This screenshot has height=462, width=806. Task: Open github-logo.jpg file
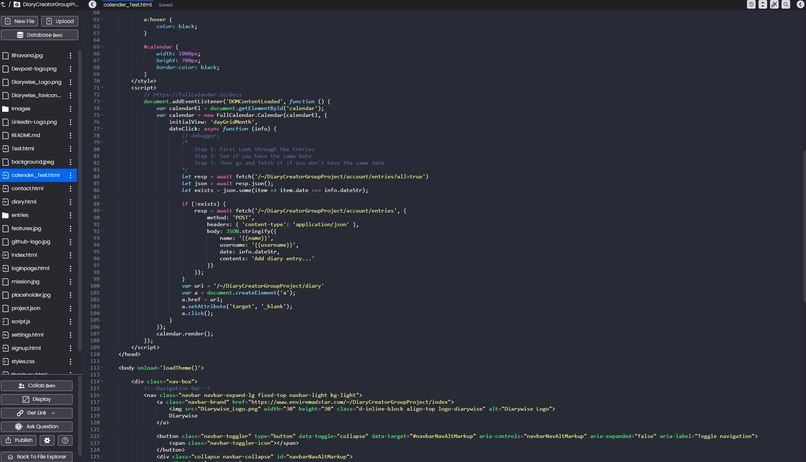31,242
